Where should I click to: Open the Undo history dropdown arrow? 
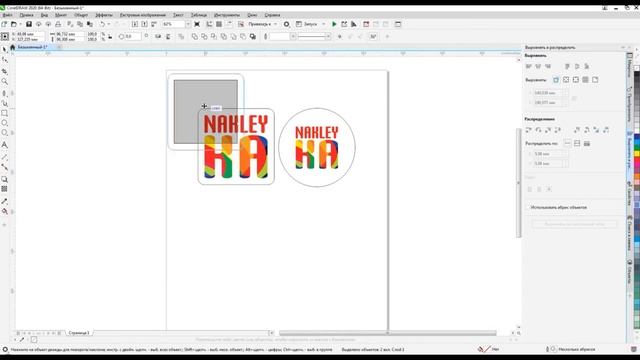(x=109, y=24)
